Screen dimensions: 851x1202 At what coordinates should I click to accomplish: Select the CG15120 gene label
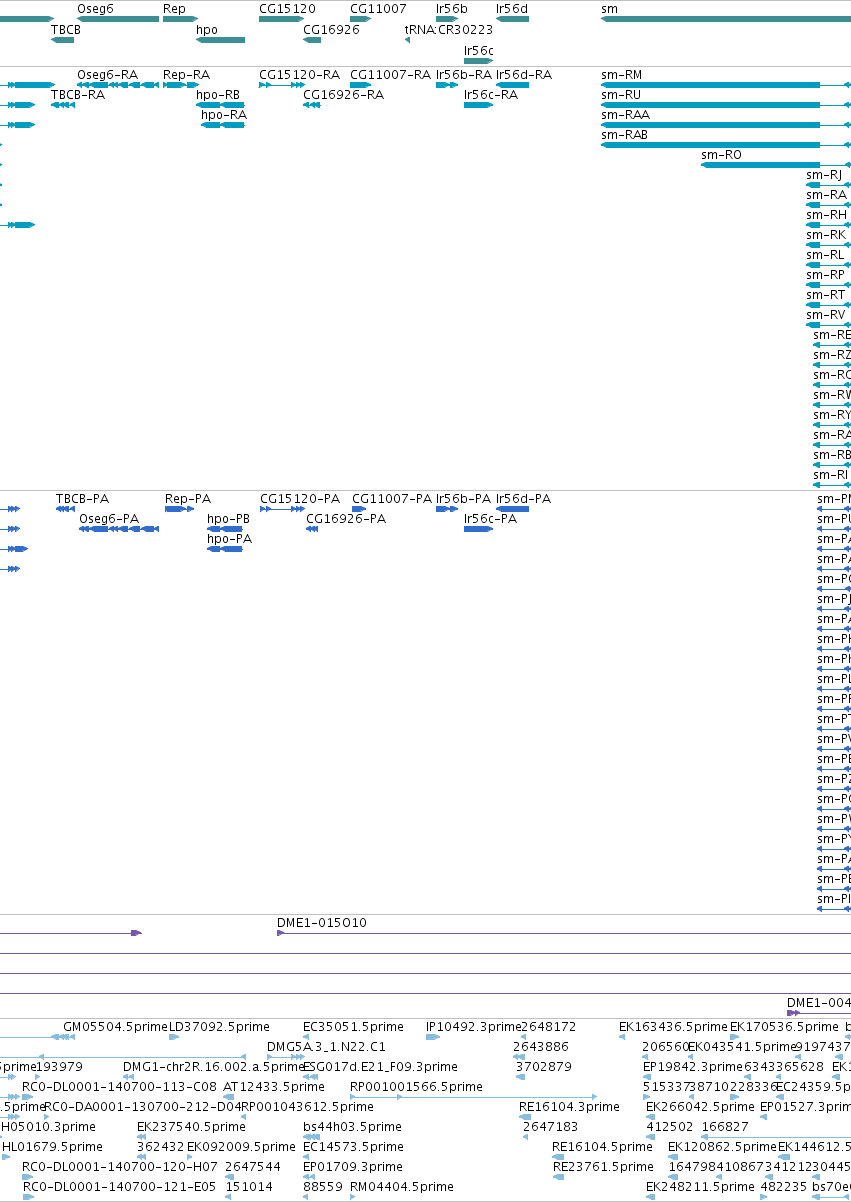[288, 8]
